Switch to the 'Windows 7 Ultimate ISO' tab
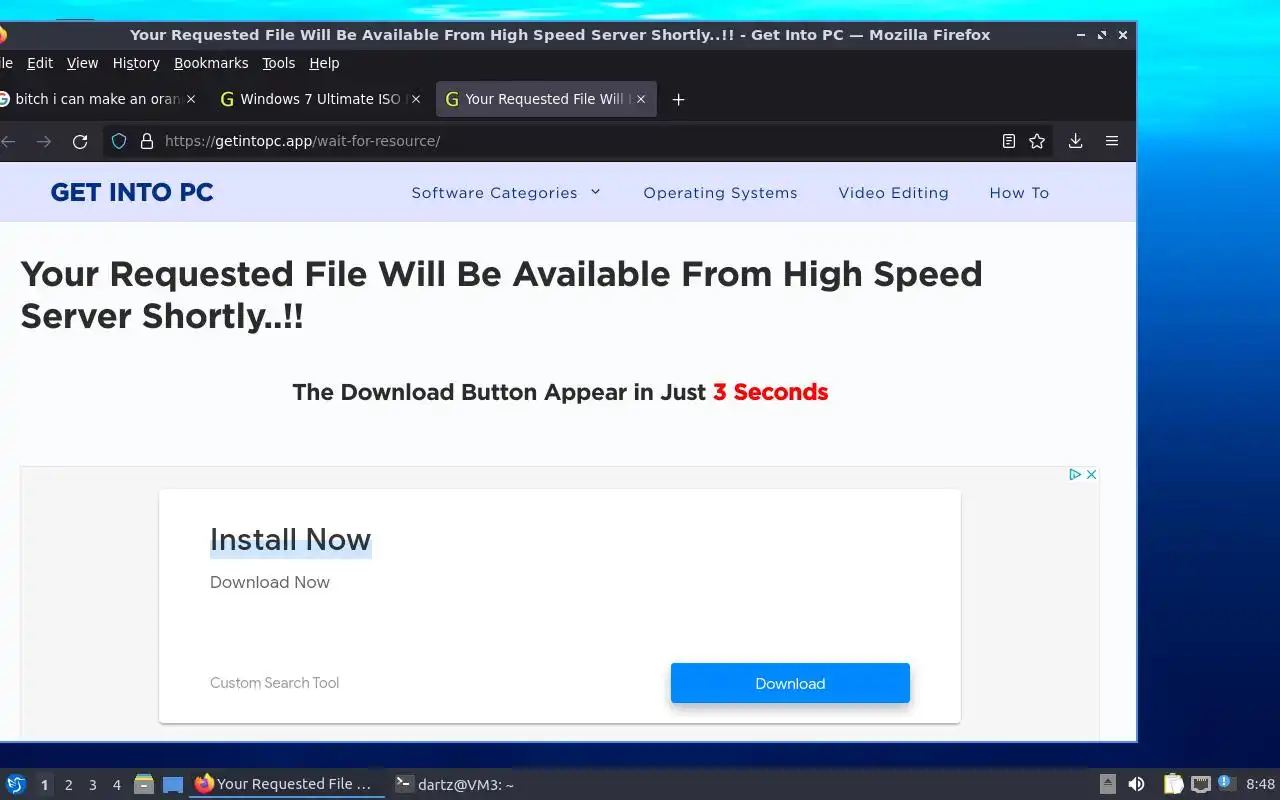 click(319, 99)
